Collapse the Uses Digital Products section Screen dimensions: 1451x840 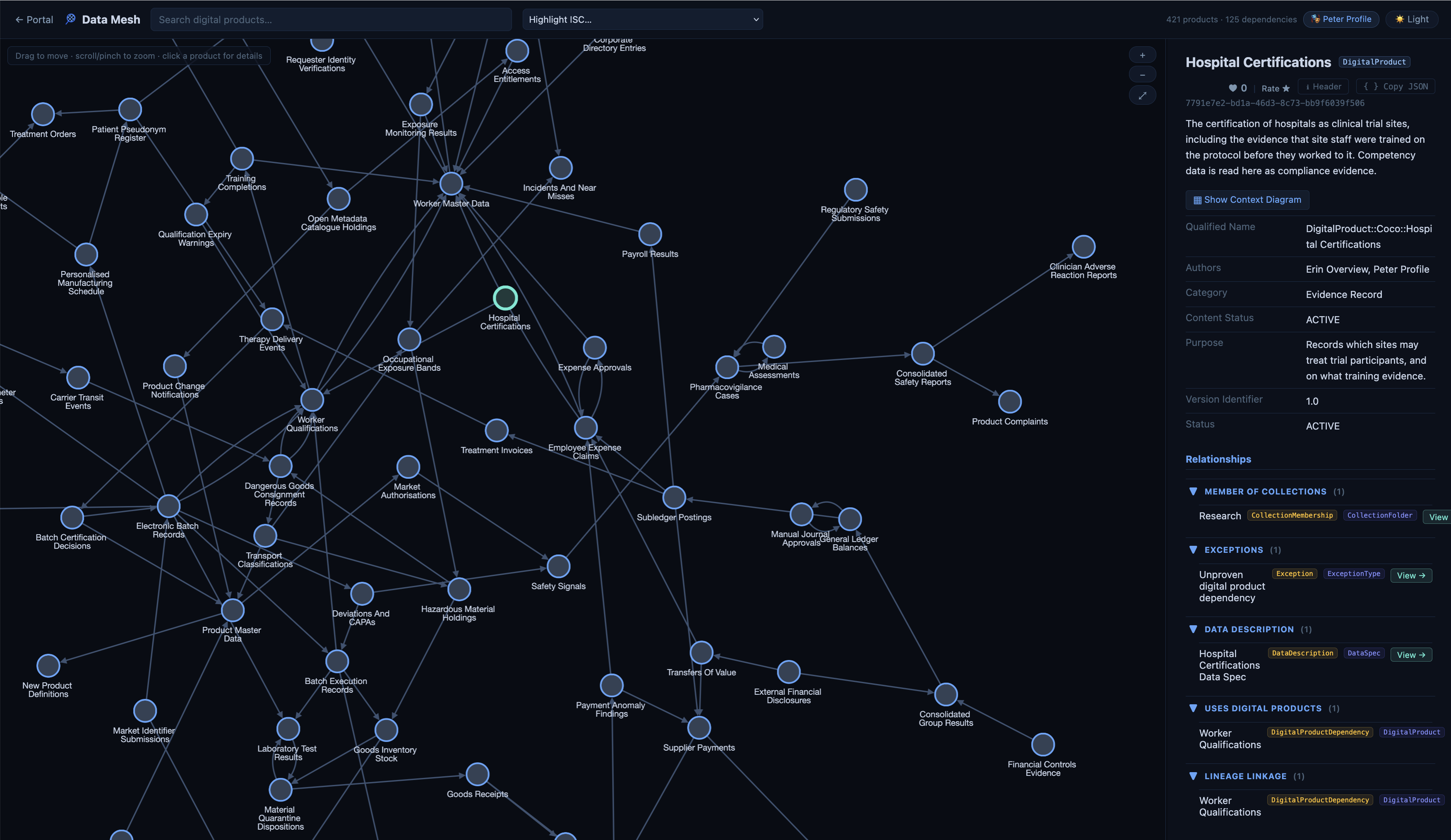(x=1192, y=708)
